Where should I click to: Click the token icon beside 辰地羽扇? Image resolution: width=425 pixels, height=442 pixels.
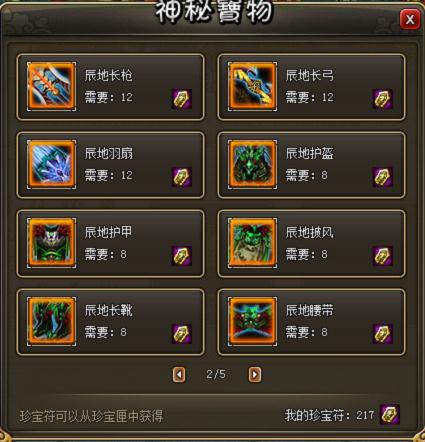[x=182, y=177]
